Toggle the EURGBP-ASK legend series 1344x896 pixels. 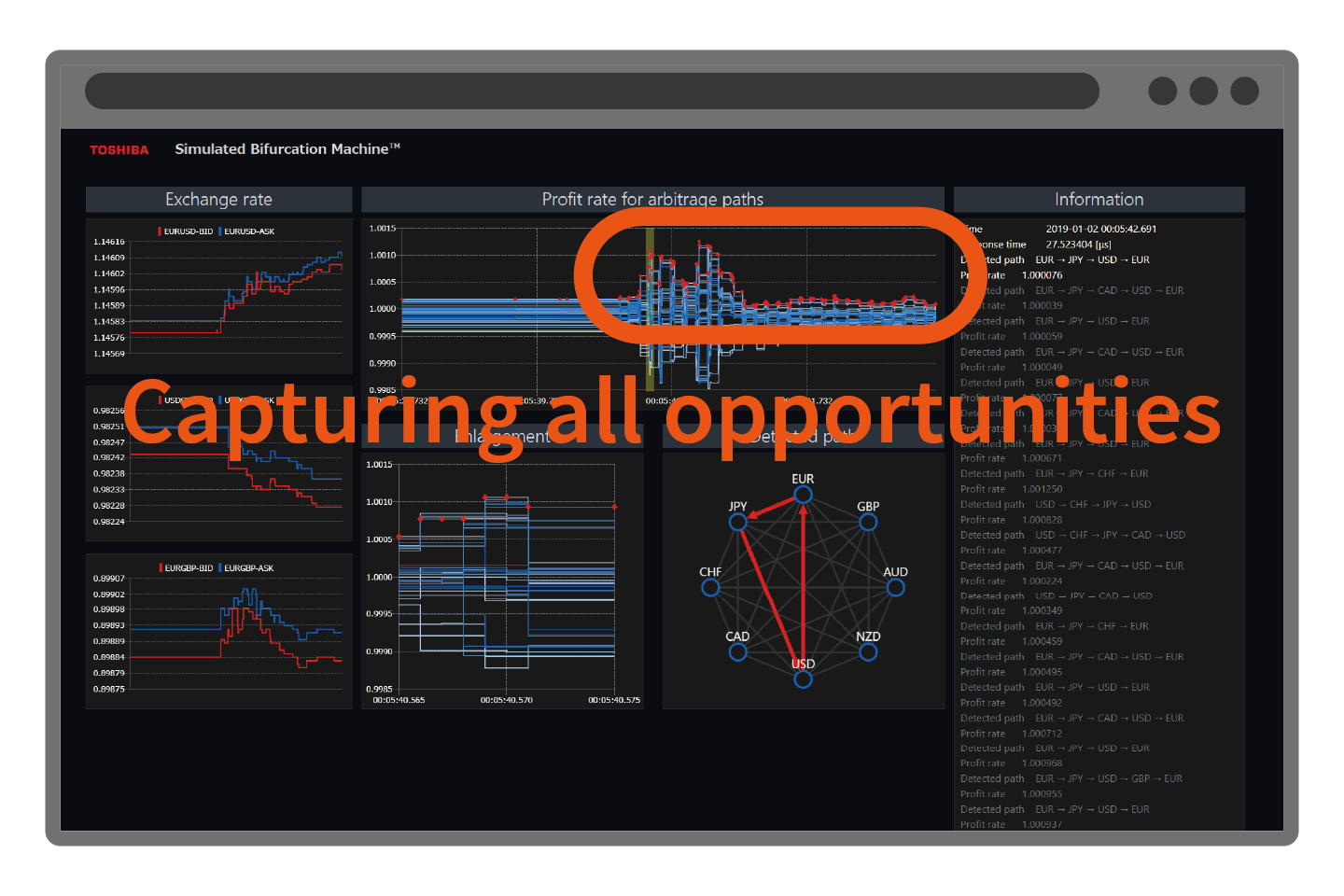point(246,567)
